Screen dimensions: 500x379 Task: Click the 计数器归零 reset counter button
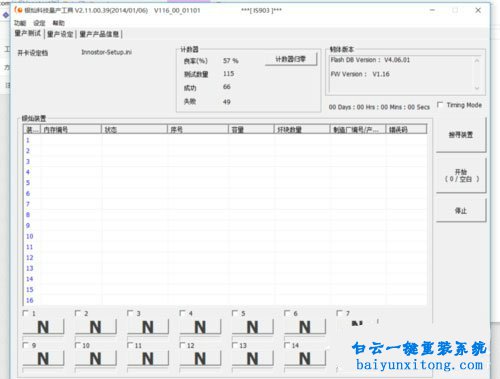[291, 59]
